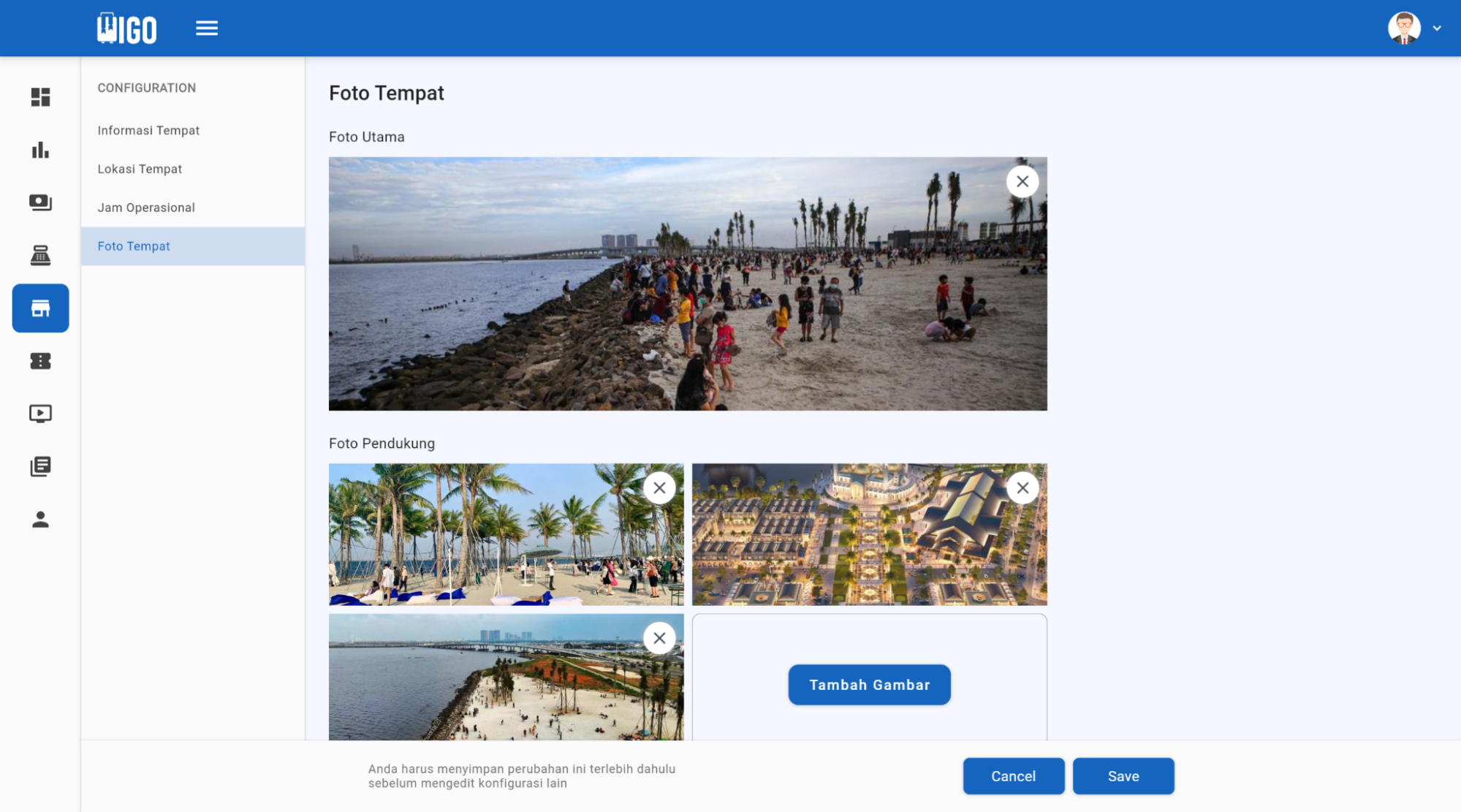The height and width of the screenshot is (812, 1461).
Task: Save the photo changes
Action: pyautogui.click(x=1123, y=775)
